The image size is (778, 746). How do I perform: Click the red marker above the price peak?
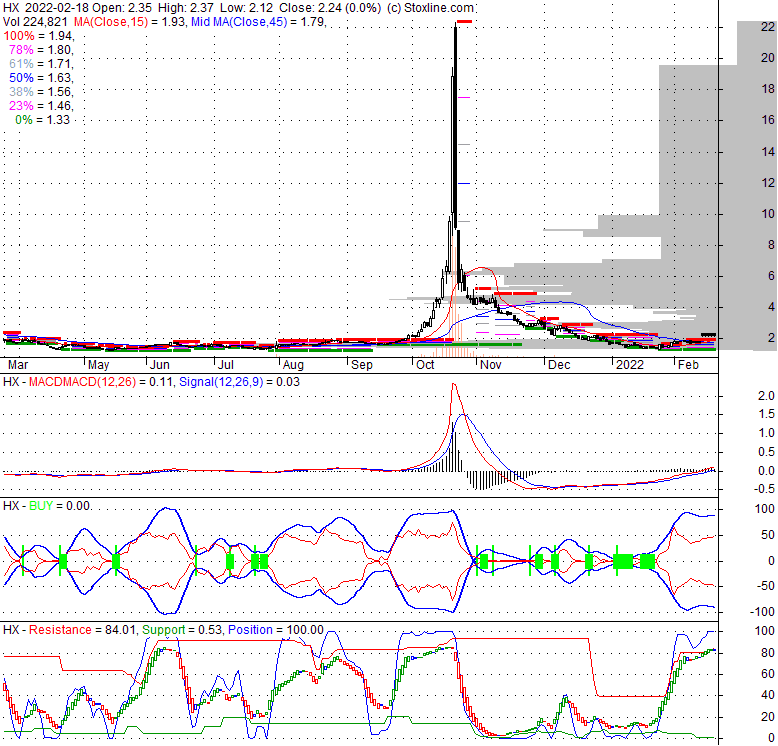point(464,21)
